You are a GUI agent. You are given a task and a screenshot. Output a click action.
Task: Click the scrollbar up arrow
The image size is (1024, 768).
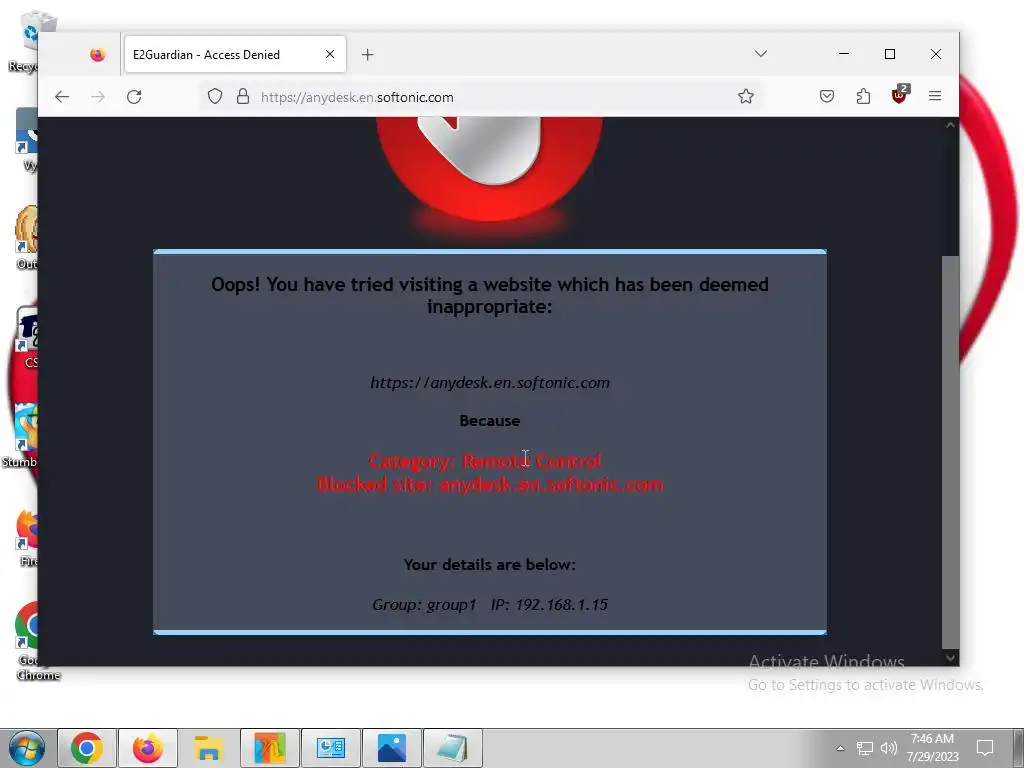[950, 125]
